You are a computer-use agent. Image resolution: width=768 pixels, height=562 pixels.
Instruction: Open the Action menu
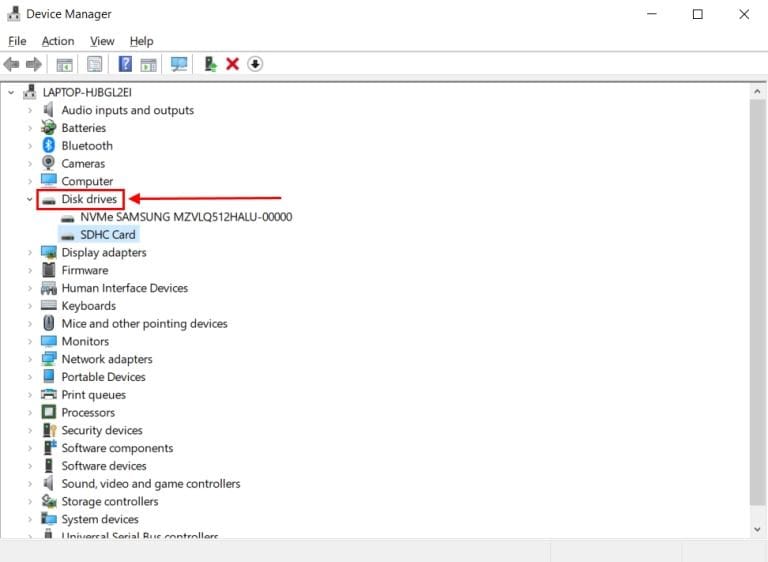58,41
